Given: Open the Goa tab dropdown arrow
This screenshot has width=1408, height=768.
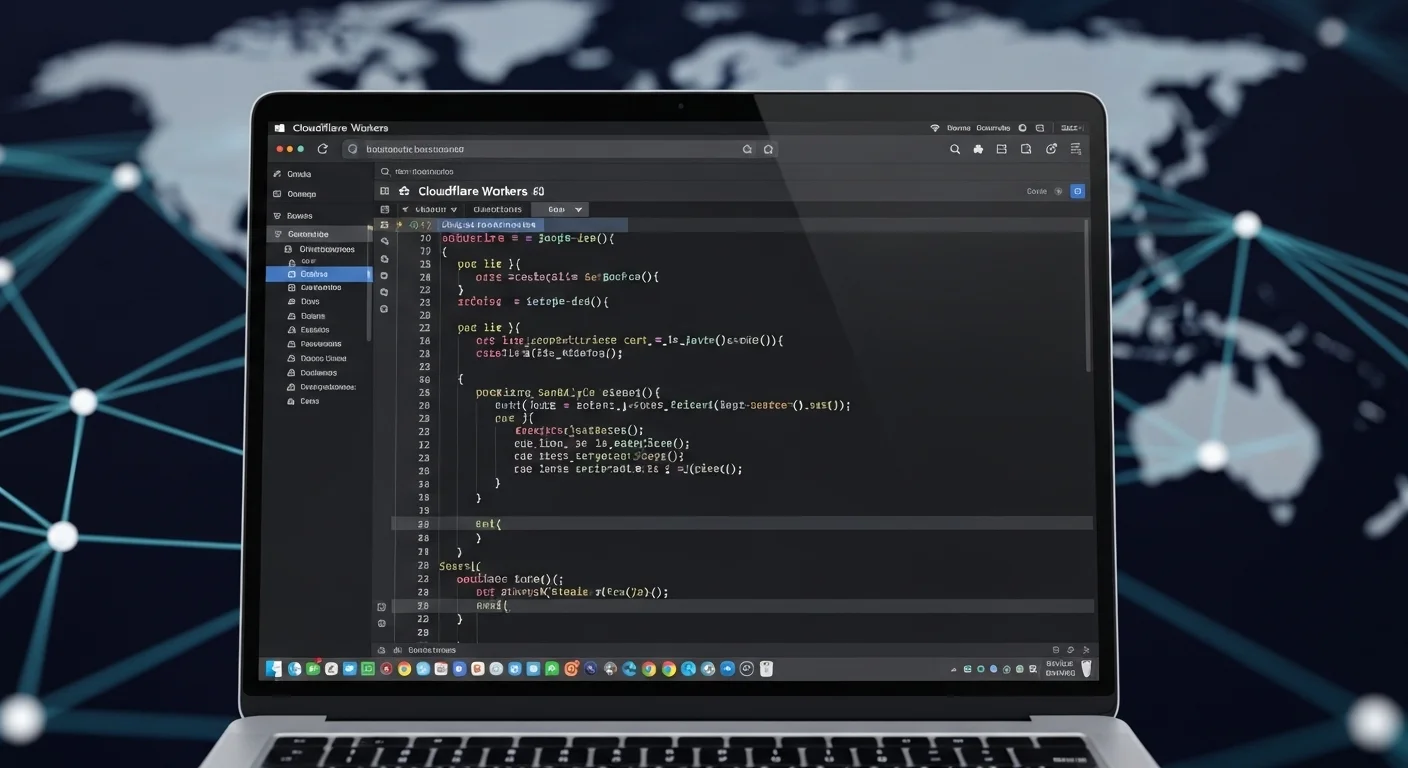Looking at the screenshot, I should pos(578,210).
